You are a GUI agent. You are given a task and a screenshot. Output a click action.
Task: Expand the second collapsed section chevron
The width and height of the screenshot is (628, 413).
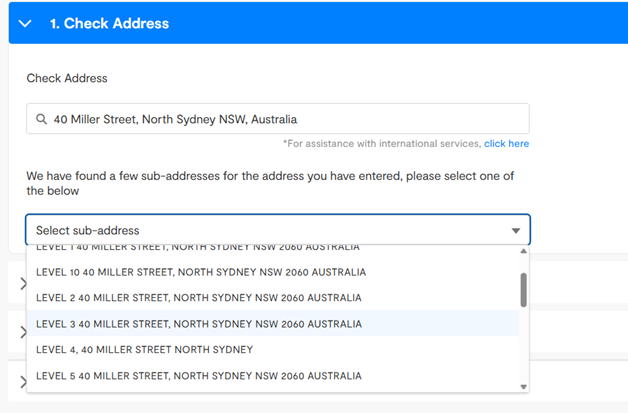[x=23, y=332]
